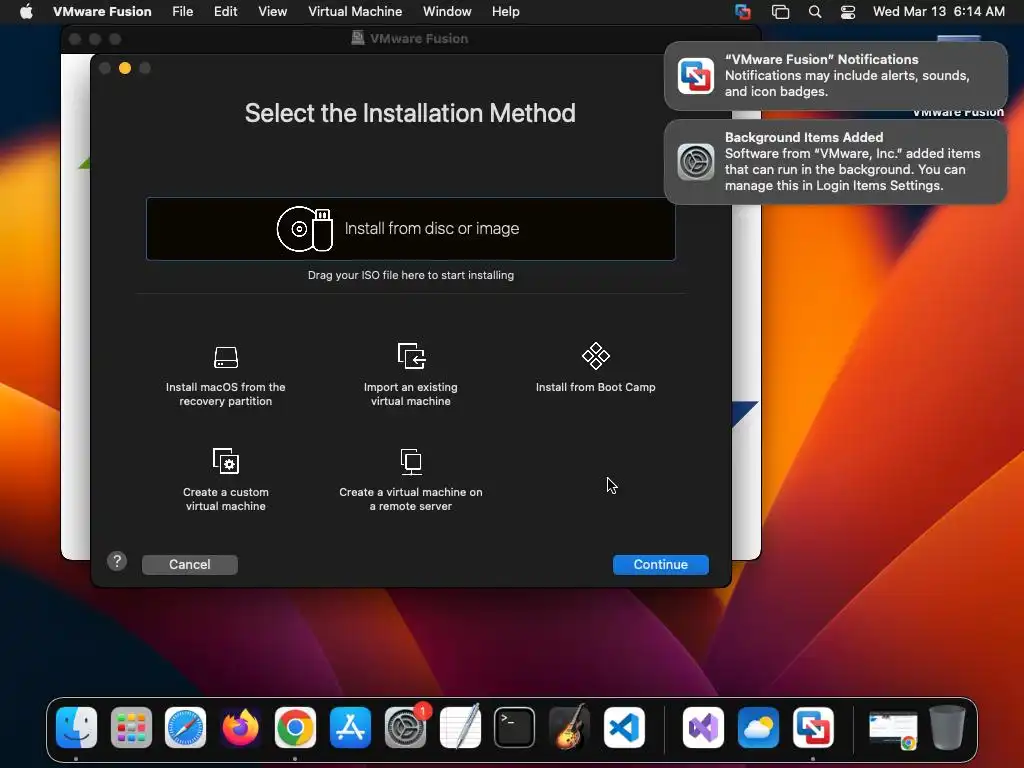Open System Settings from the dock
Image resolution: width=1024 pixels, height=768 pixels.
click(405, 728)
